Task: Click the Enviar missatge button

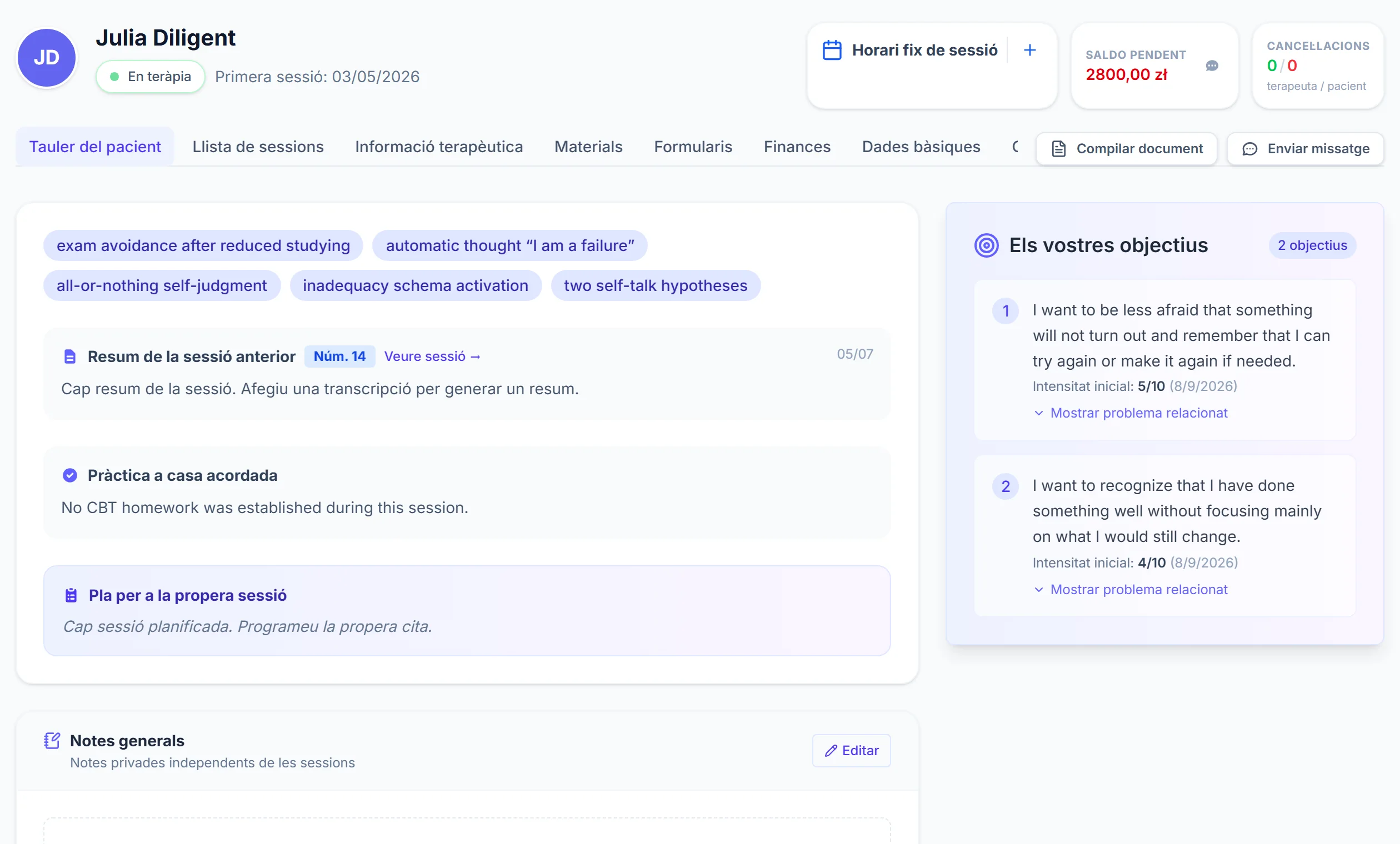Action: click(x=1306, y=149)
